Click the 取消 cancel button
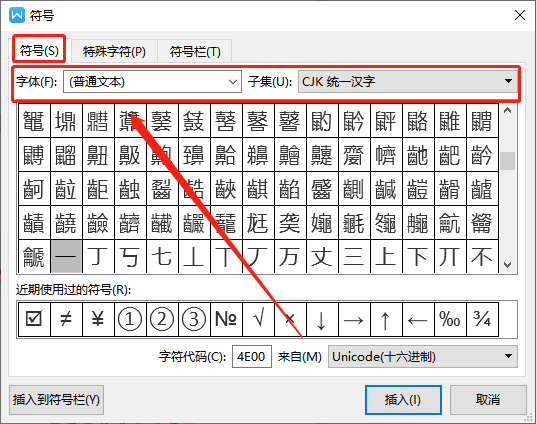This screenshot has height=424, width=537. point(488,400)
